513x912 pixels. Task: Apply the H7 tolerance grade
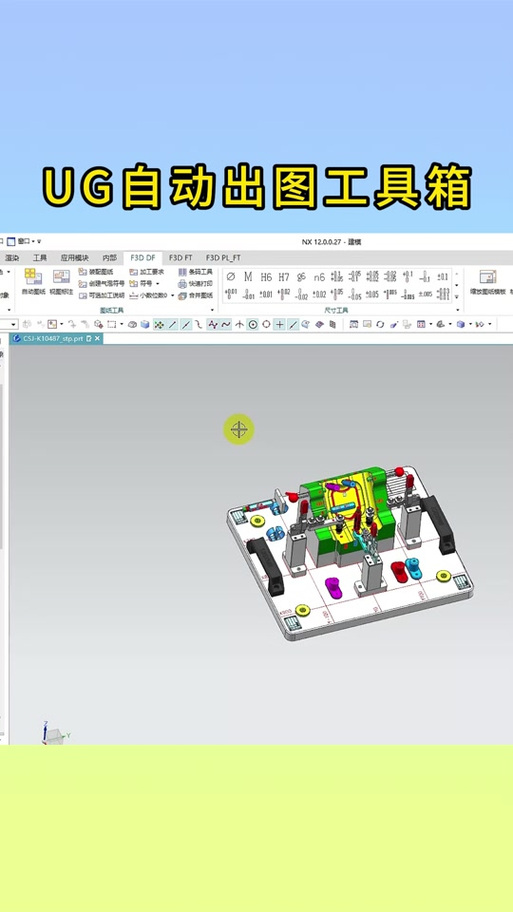[284, 277]
